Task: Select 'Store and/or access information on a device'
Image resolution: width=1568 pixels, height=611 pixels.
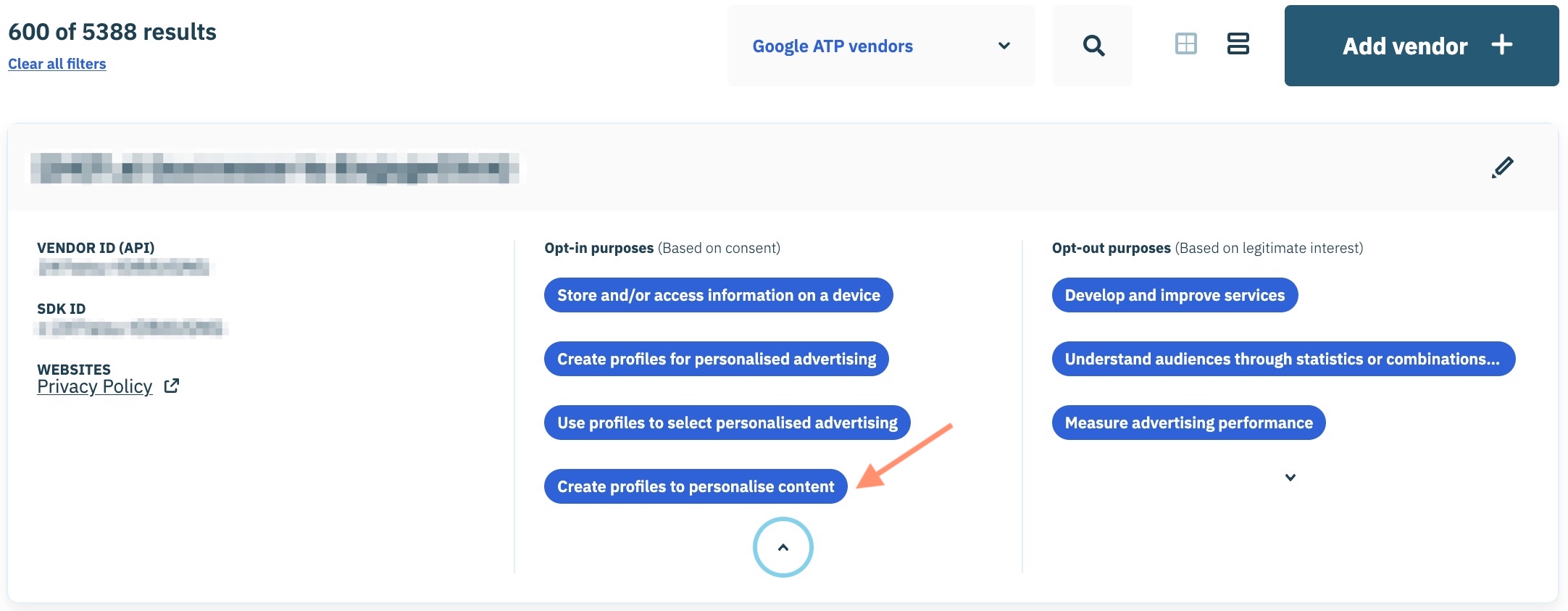Action: click(718, 295)
